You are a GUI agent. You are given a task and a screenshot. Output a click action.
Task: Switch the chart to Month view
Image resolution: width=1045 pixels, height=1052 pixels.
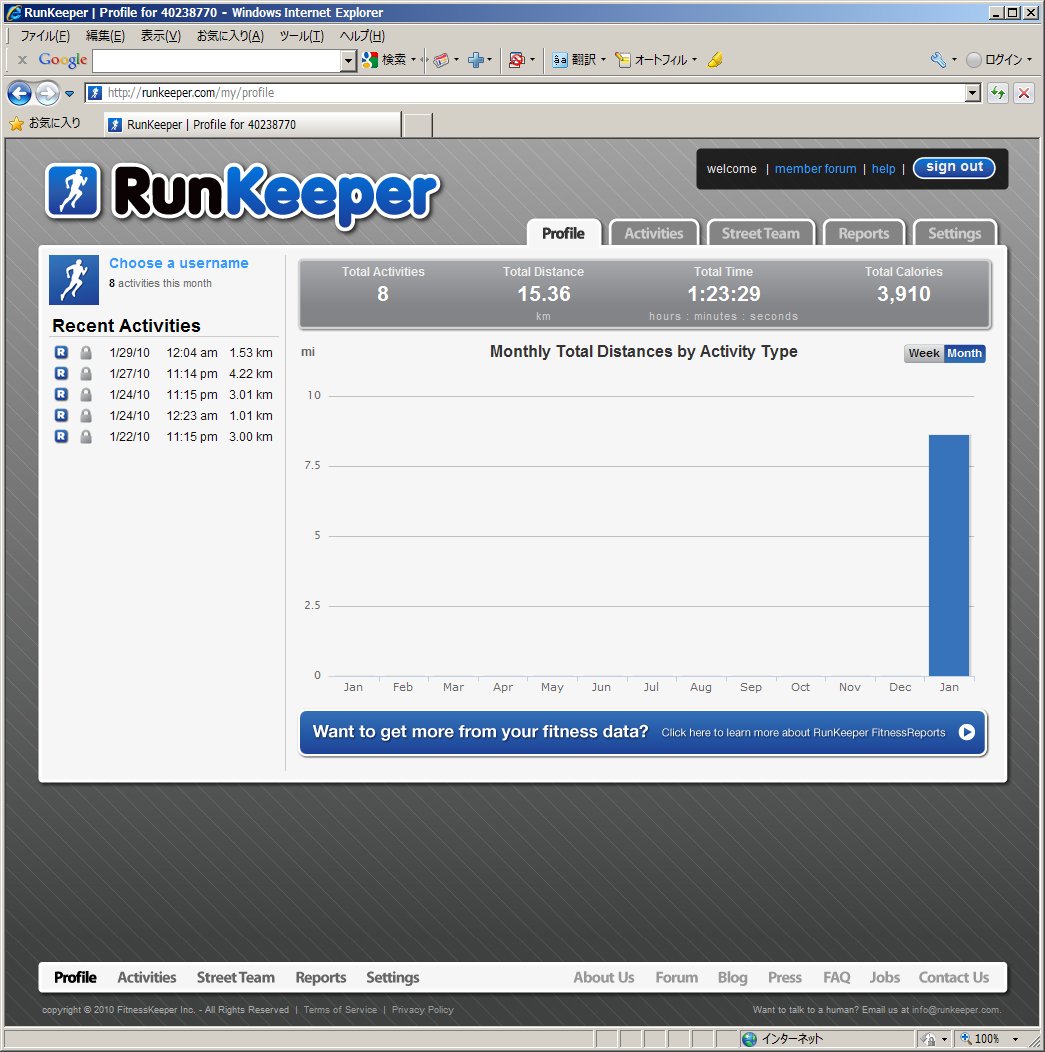pyautogui.click(x=964, y=354)
